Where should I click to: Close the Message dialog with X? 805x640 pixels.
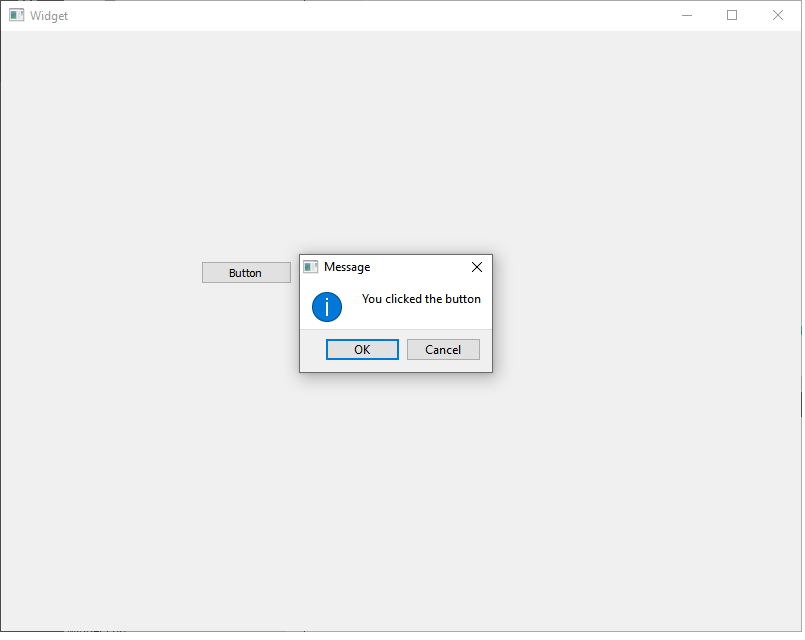(x=478, y=268)
